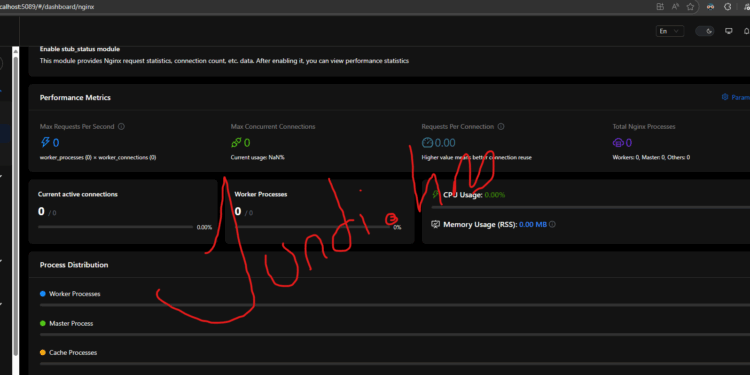Click the Master Process legend label
This screenshot has width=750, height=375.
click(71, 323)
